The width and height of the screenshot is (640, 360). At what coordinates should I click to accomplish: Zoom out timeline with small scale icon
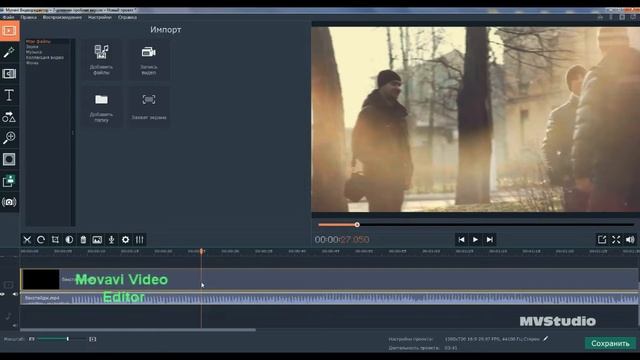pyautogui.click(x=31, y=339)
